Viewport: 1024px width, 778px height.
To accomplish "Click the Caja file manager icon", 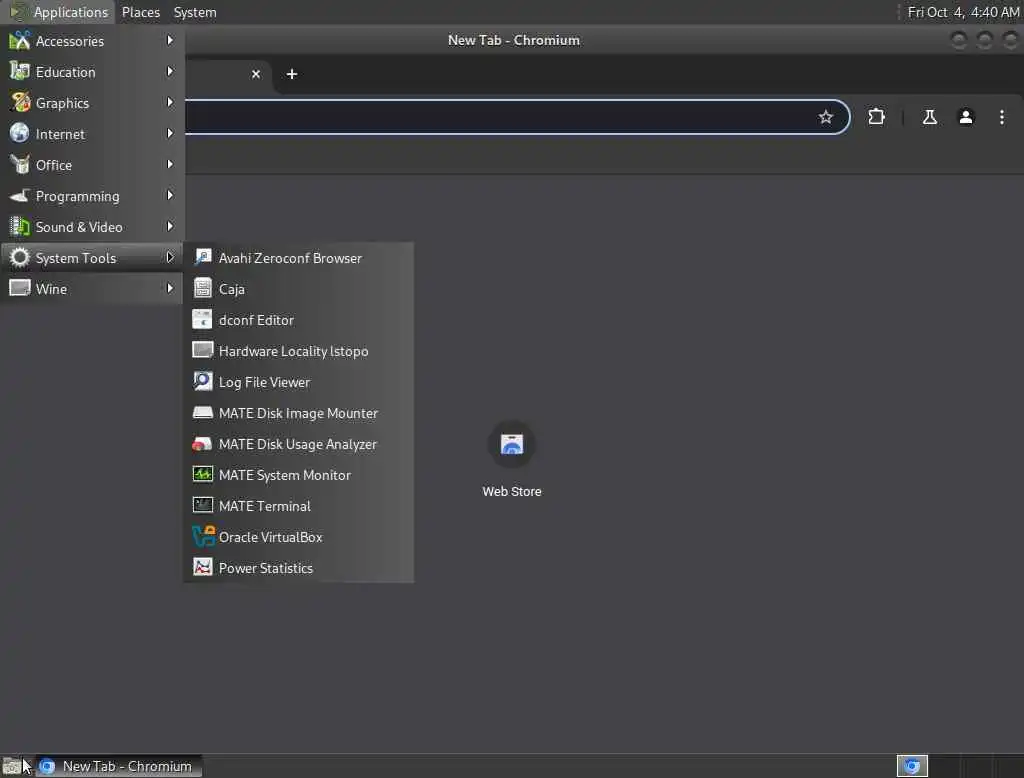I will pyautogui.click(x=202, y=288).
